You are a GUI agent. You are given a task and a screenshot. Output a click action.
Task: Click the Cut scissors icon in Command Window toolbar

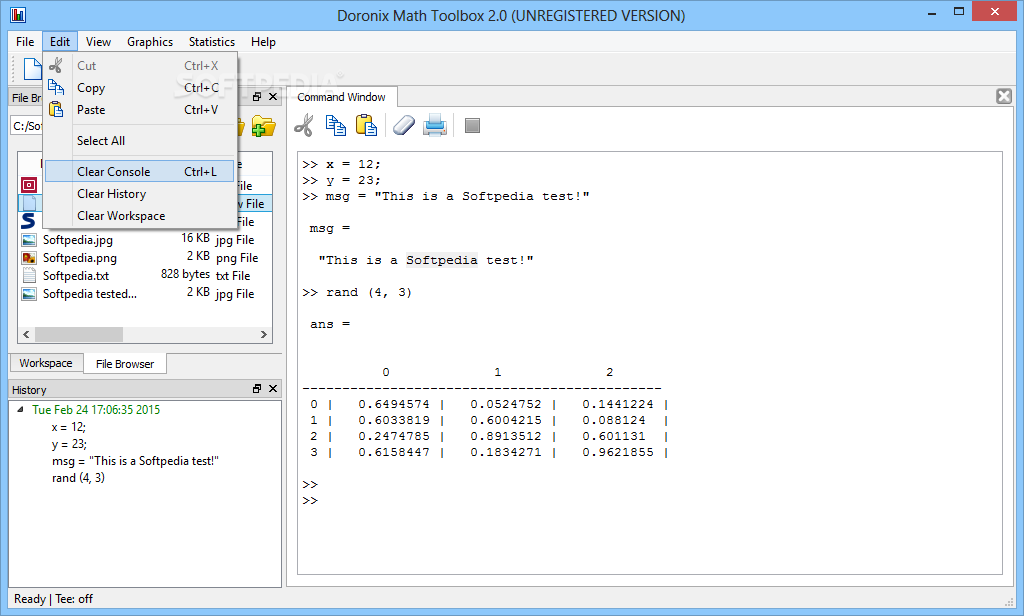[x=304, y=125]
